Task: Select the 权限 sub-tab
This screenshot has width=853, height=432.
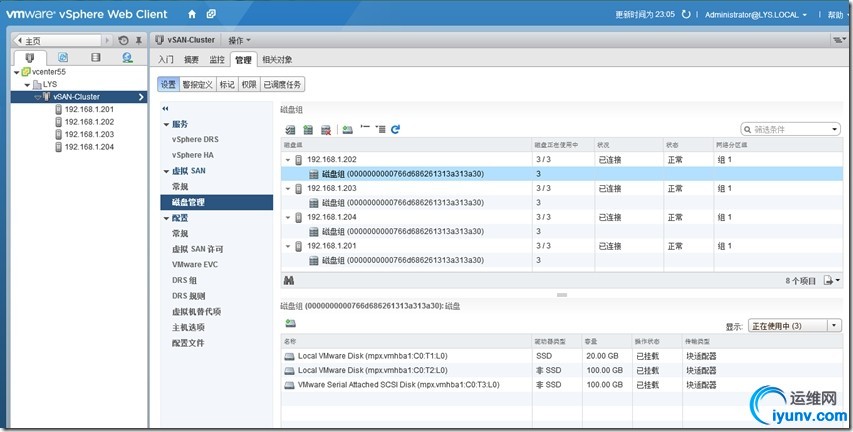Action: (x=249, y=84)
